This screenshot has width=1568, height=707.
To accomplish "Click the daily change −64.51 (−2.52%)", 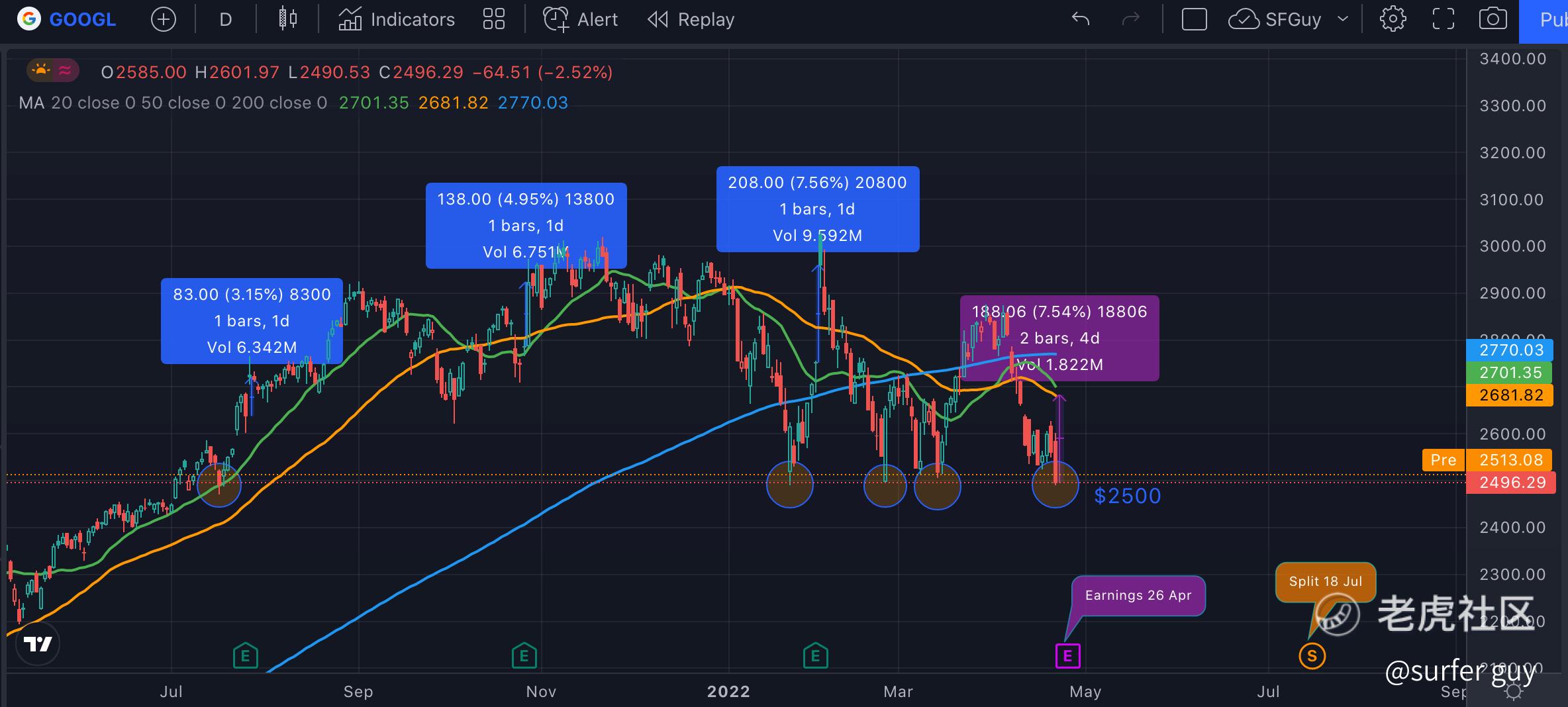I will tap(543, 72).
